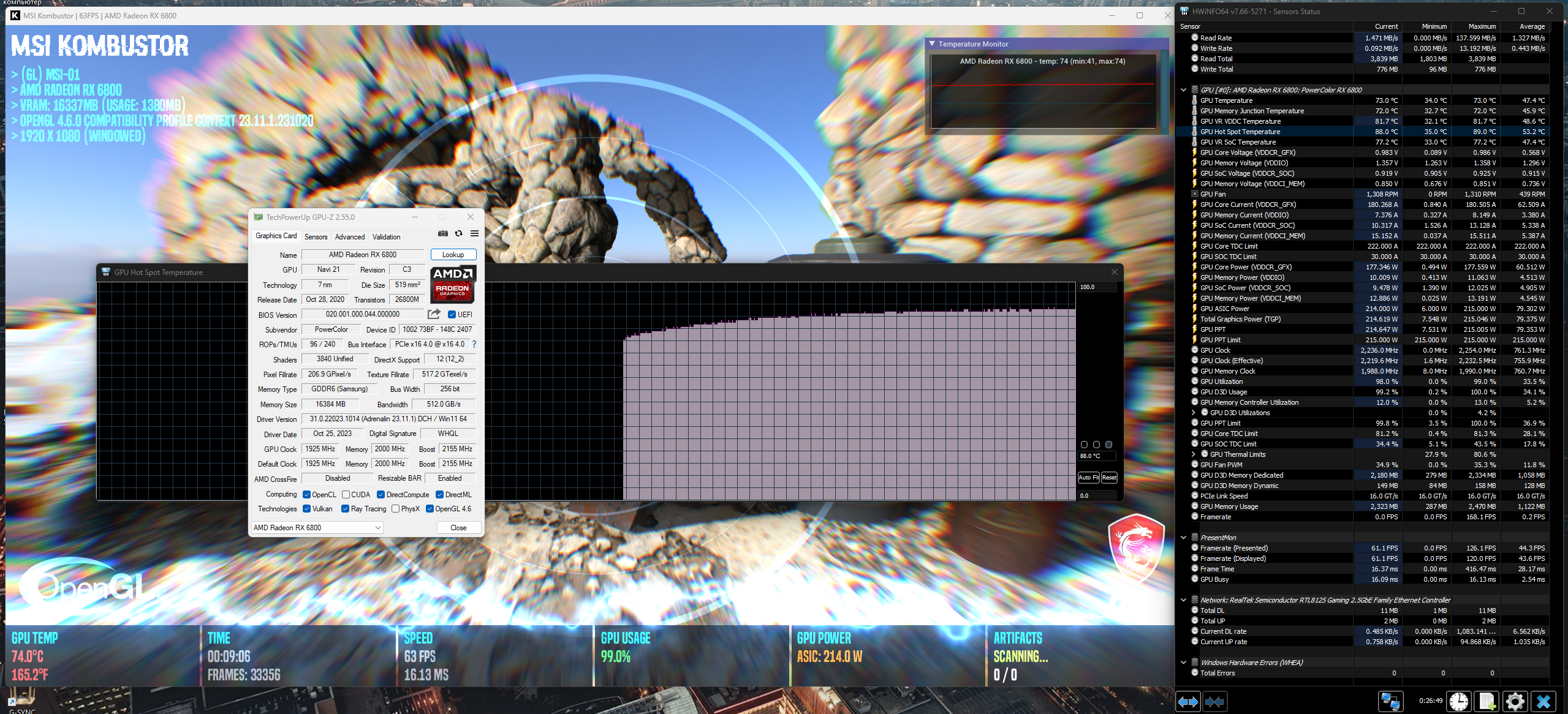The width and height of the screenshot is (1568, 714).
Task: Switch to the Sensors tab in GPU-Z
Action: pos(316,237)
